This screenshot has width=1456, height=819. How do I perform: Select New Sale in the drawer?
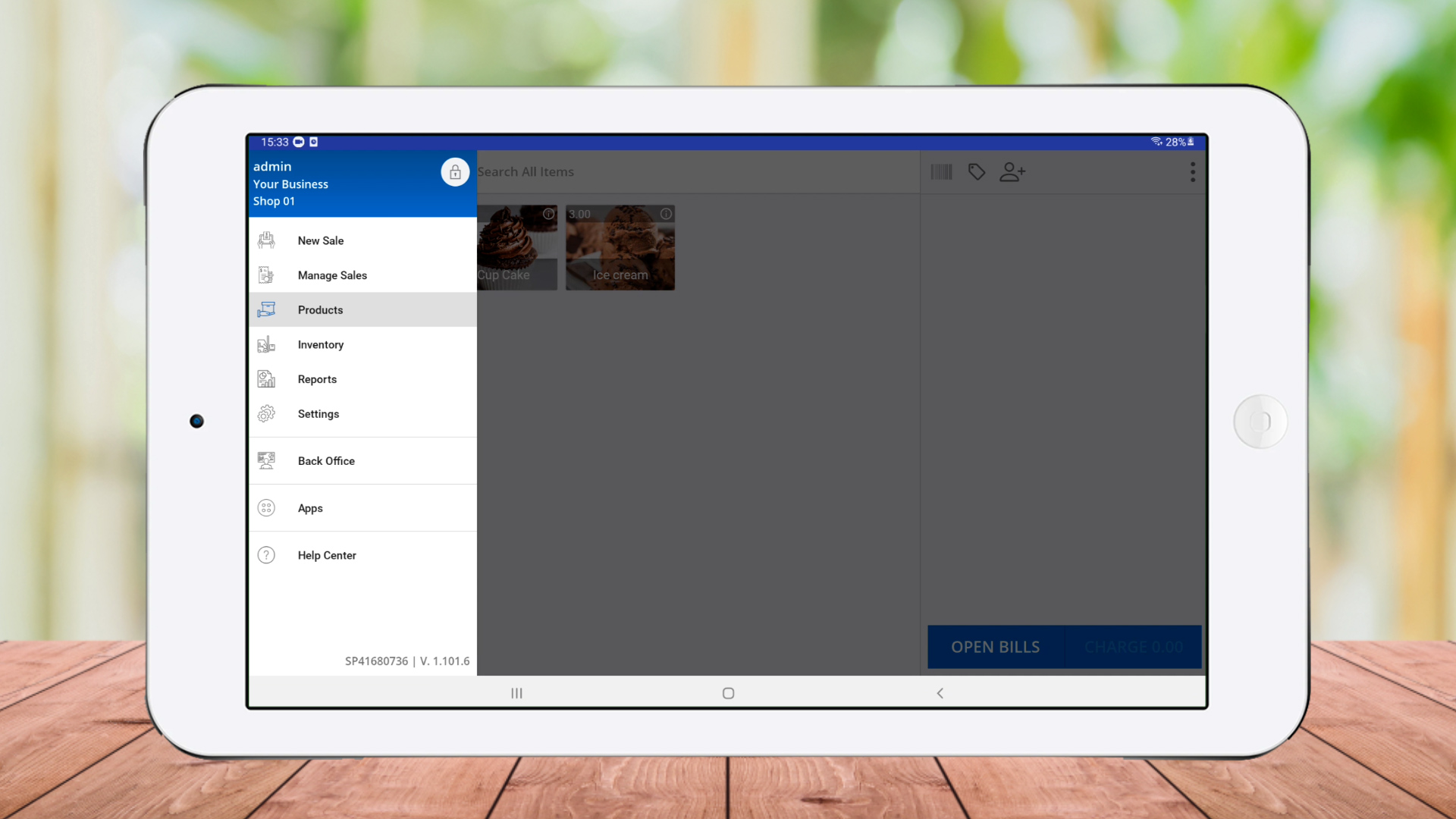[x=320, y=240]
